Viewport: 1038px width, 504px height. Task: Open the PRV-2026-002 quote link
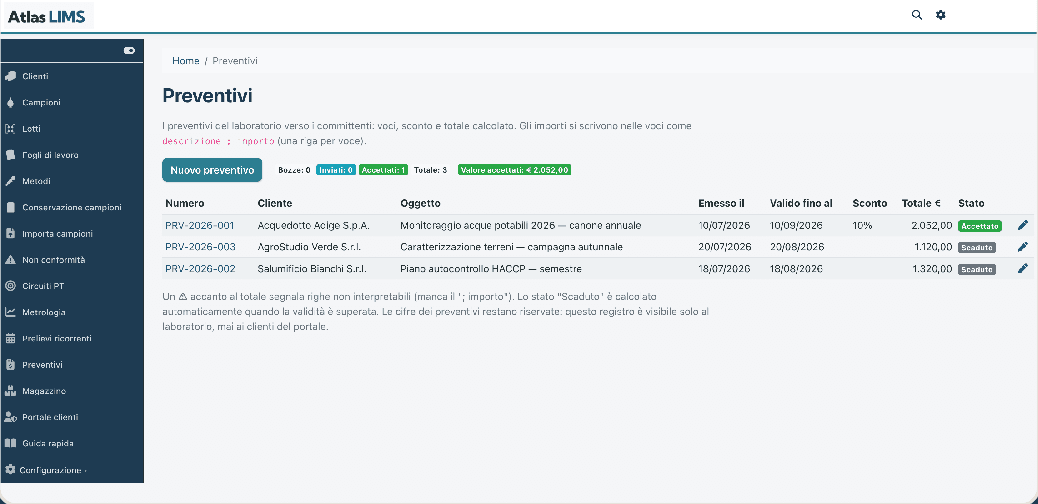[200, 269]
